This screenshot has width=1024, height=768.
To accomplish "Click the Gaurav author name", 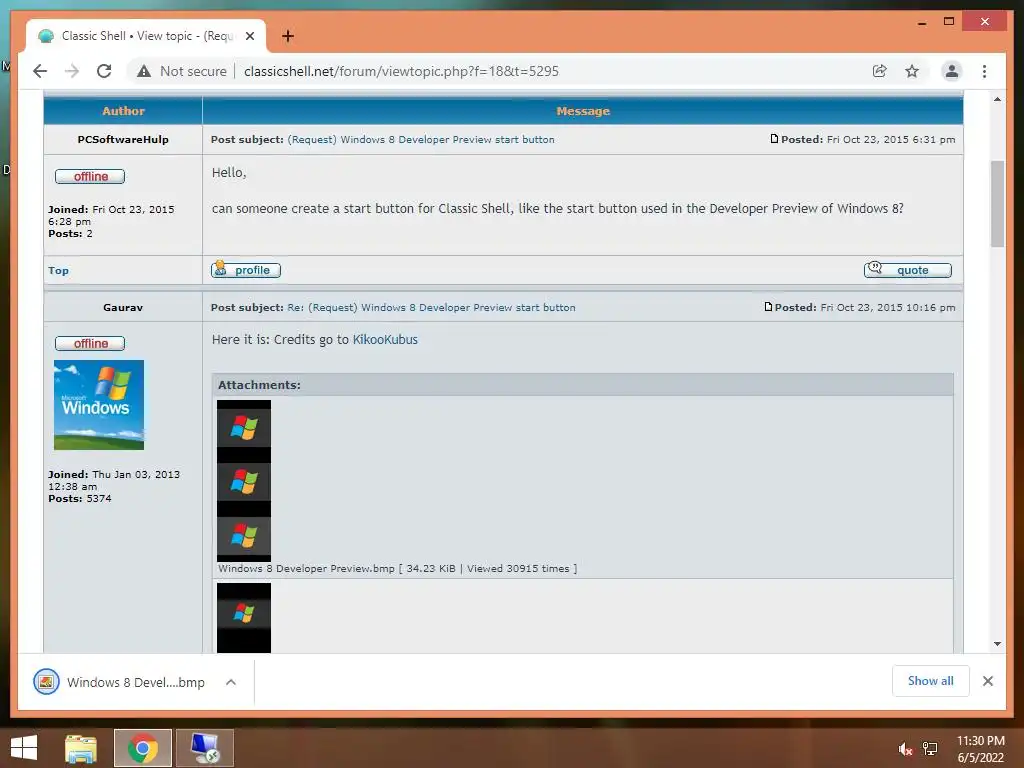I will point(123,307).
